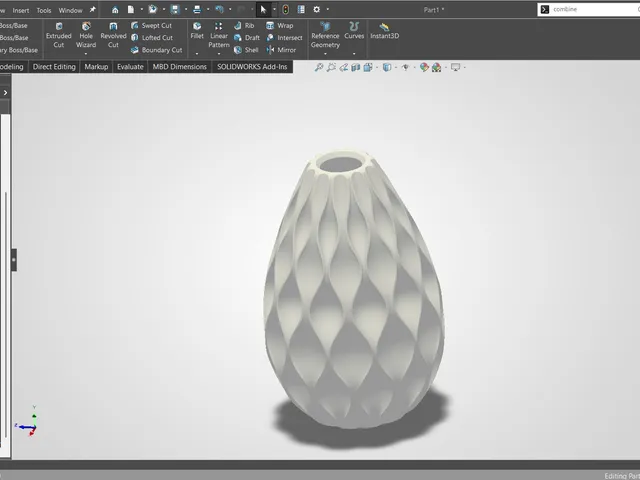Open the Curves tool

tap(354, 31)
